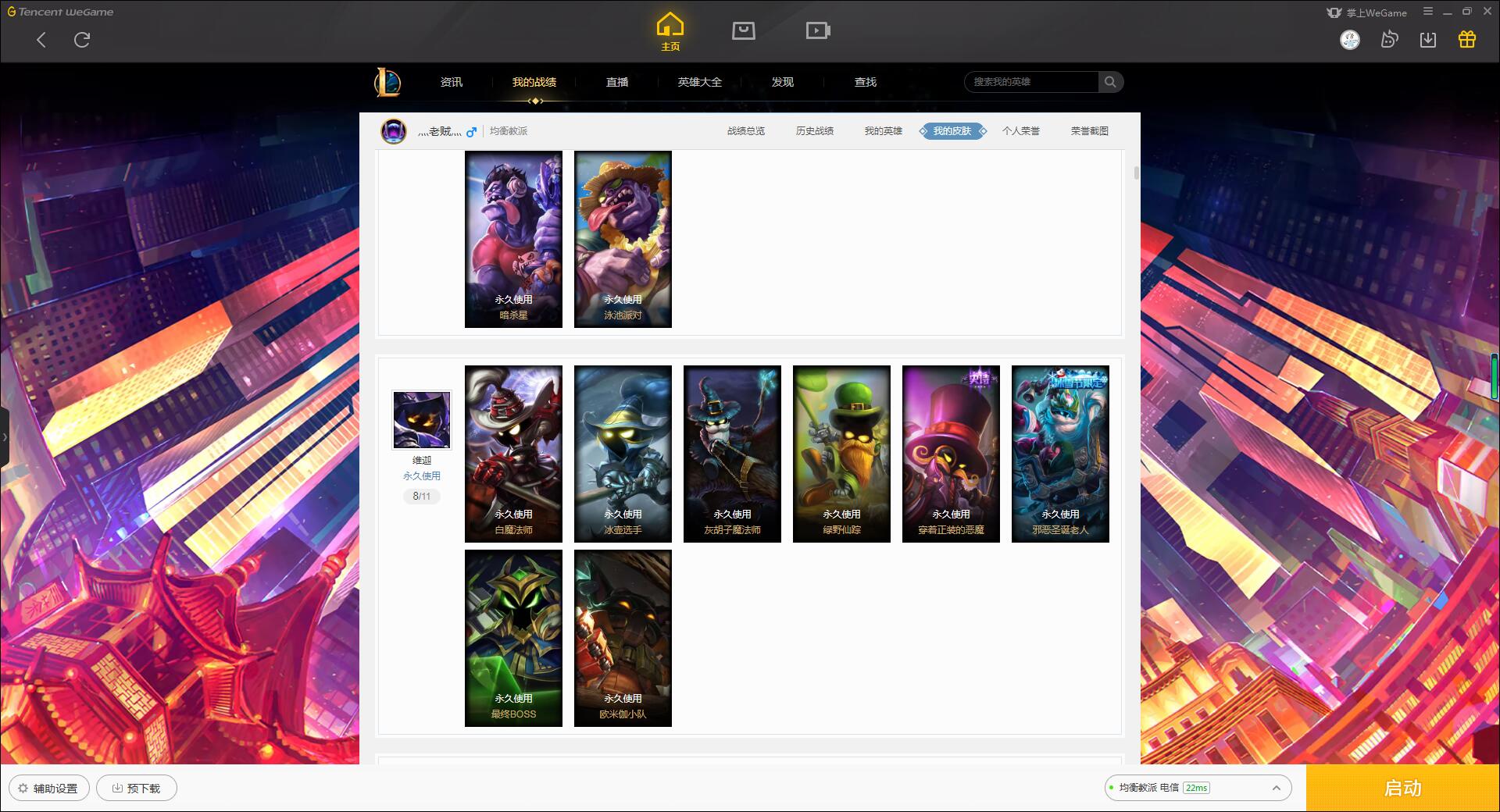This screenshot has height=812, width=1500.
Task: Open the gift box icon
Action: tap(1467, 39)
